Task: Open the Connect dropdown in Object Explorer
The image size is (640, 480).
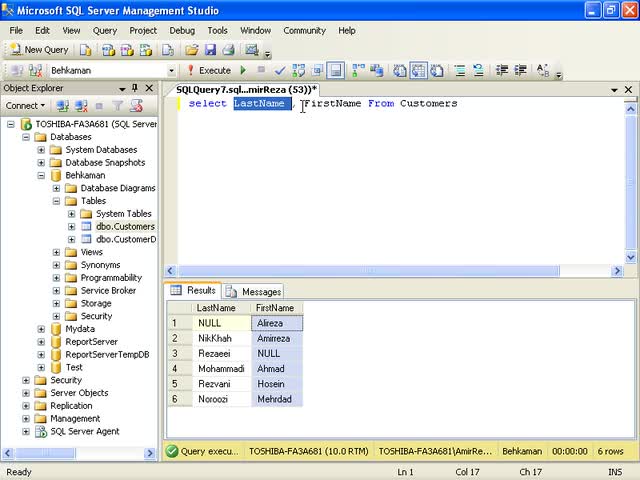Action: (25, 106)
